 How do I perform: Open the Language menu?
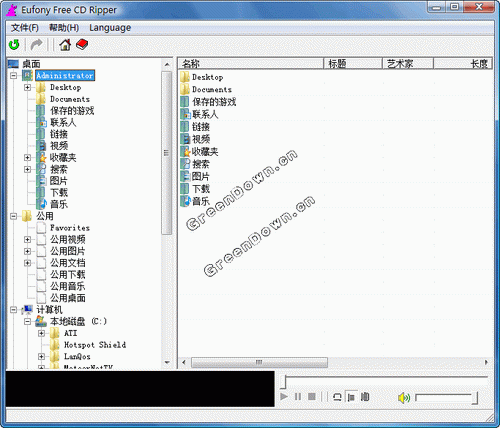click(110, 28)
